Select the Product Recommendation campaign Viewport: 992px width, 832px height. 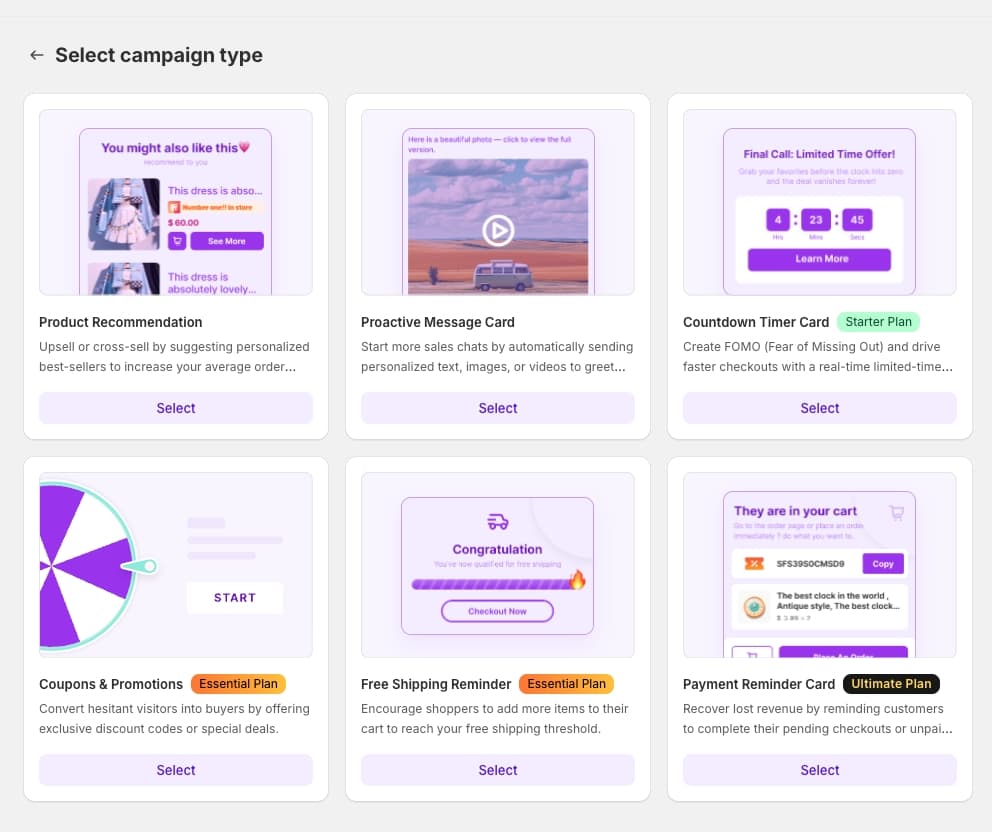point(176,408)
